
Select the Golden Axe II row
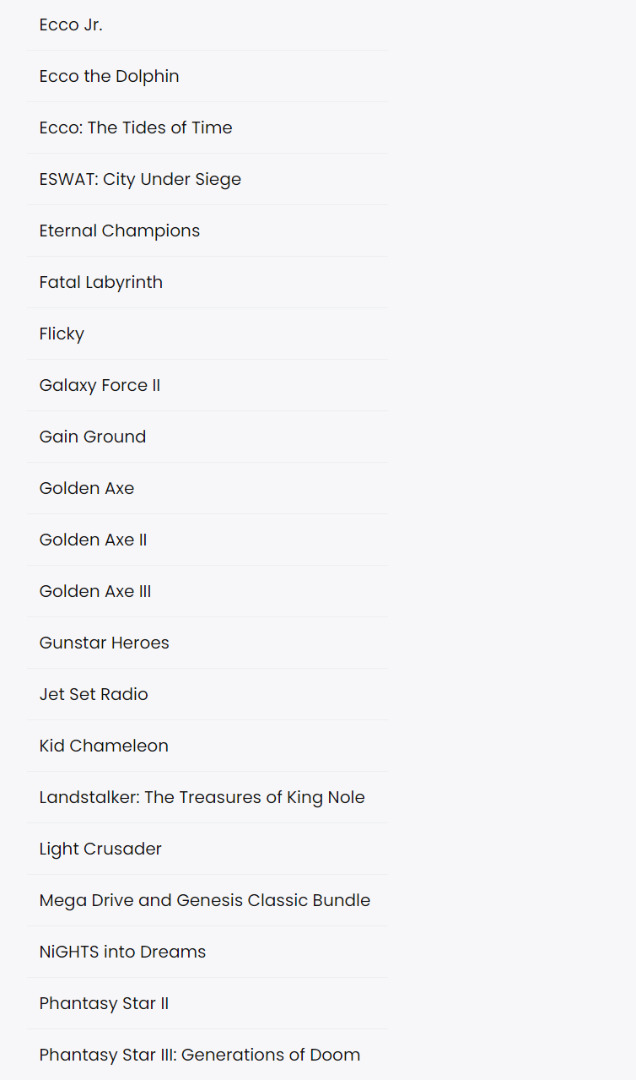pos(93,540)
